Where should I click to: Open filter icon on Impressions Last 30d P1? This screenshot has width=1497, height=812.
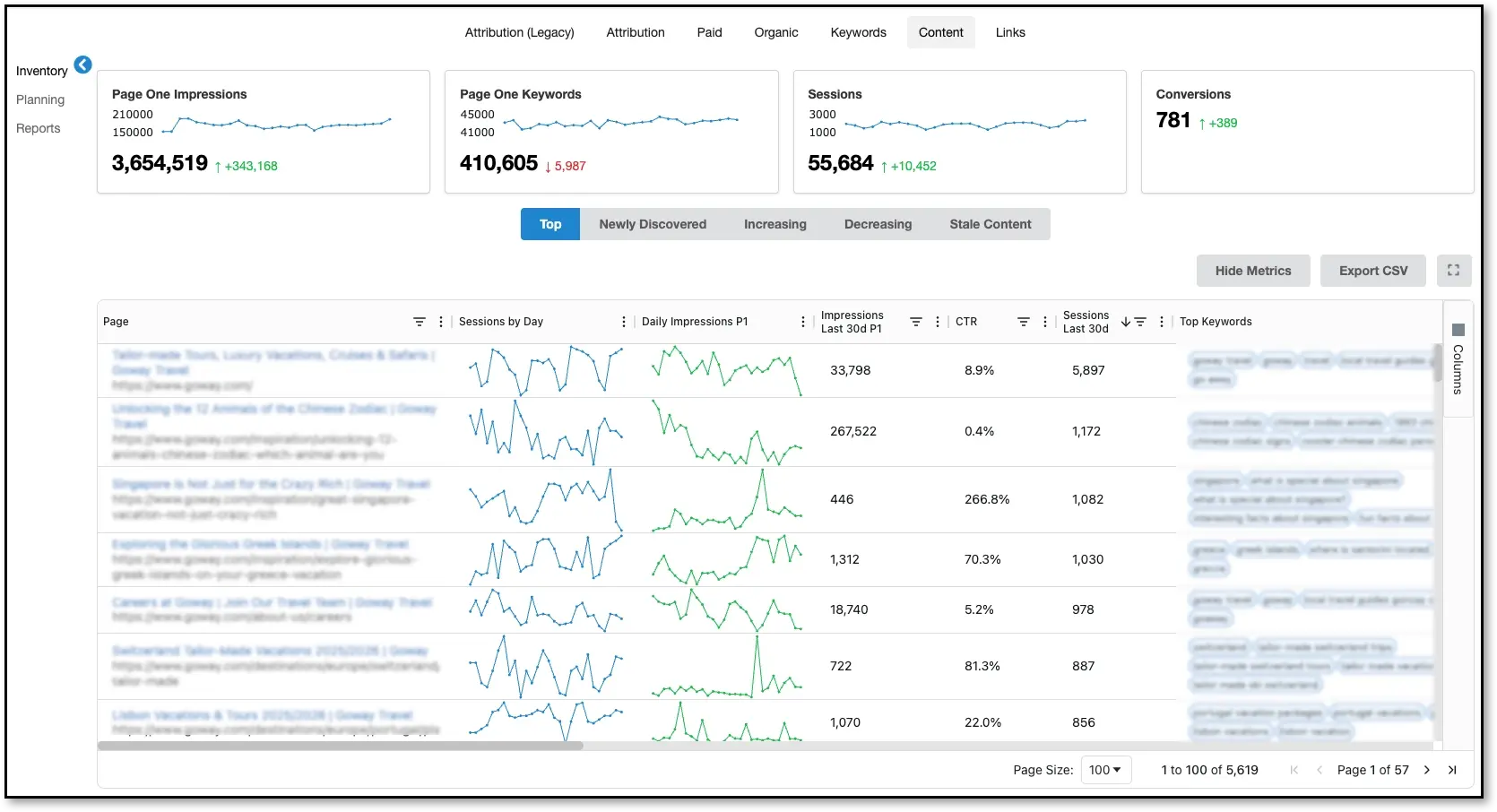point(916,322)
